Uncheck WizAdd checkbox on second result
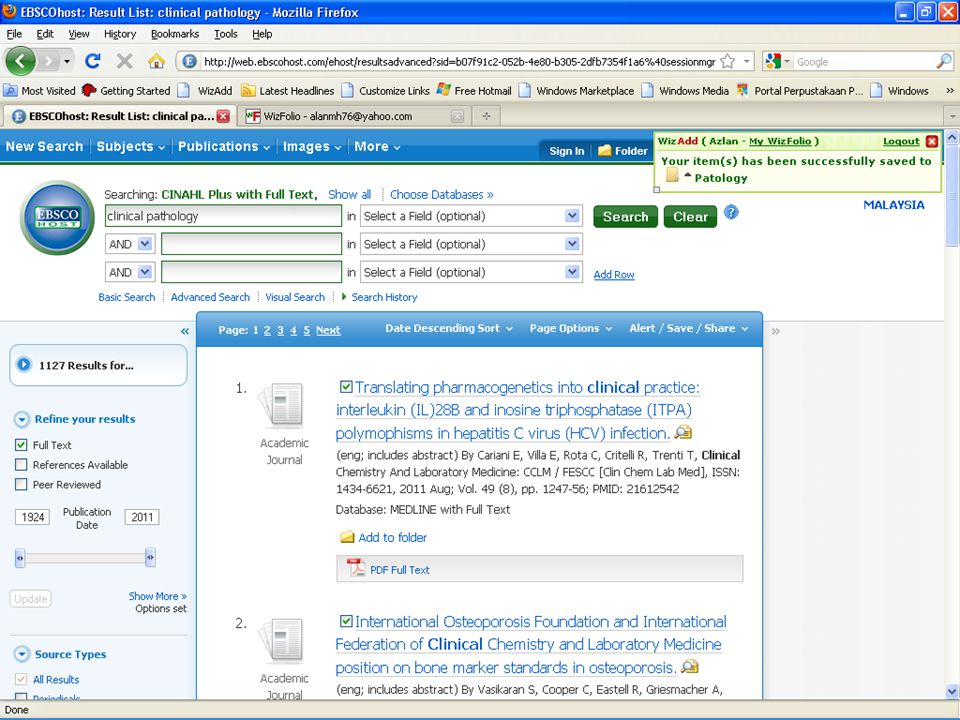Image resolution: width=960 pixels, height=720 pixels. point(346,621)
